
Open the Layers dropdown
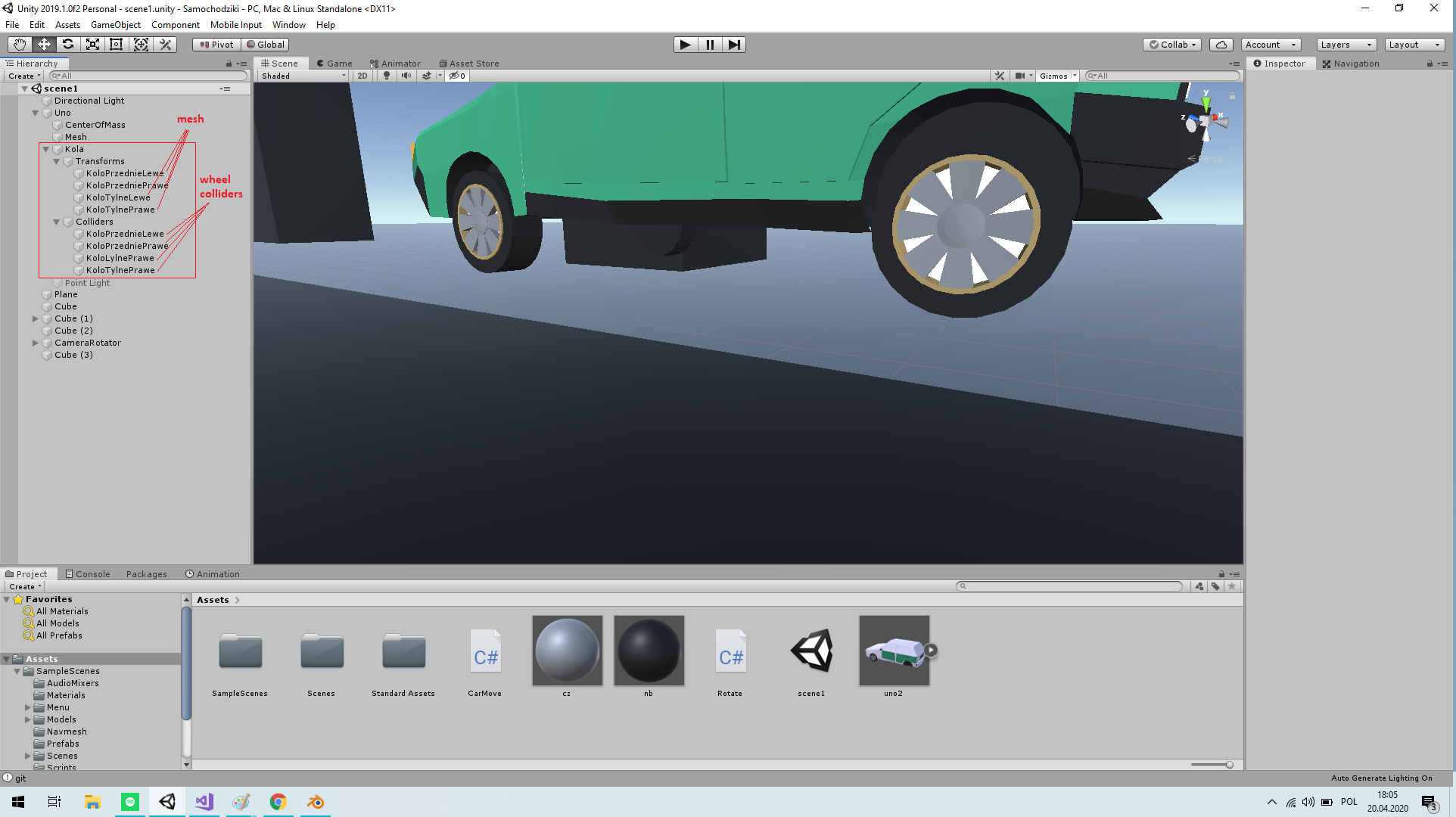click(1346, 45)
